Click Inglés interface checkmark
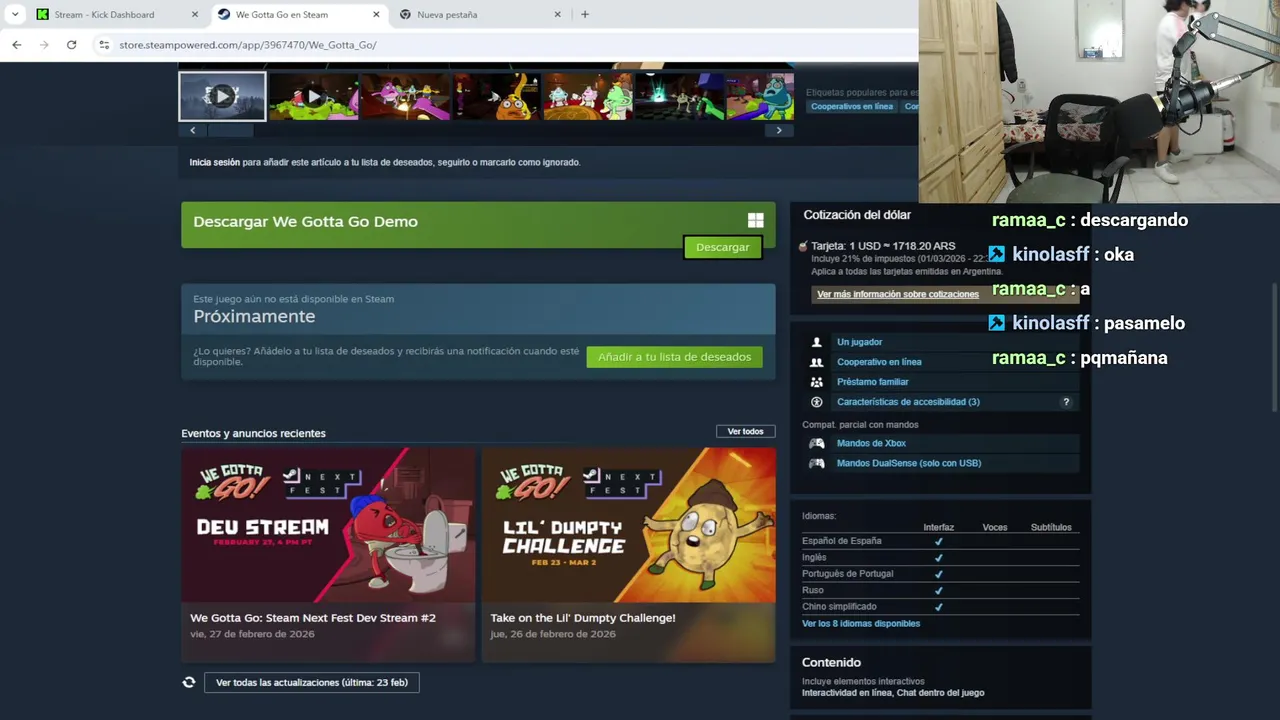 [938, 557]
